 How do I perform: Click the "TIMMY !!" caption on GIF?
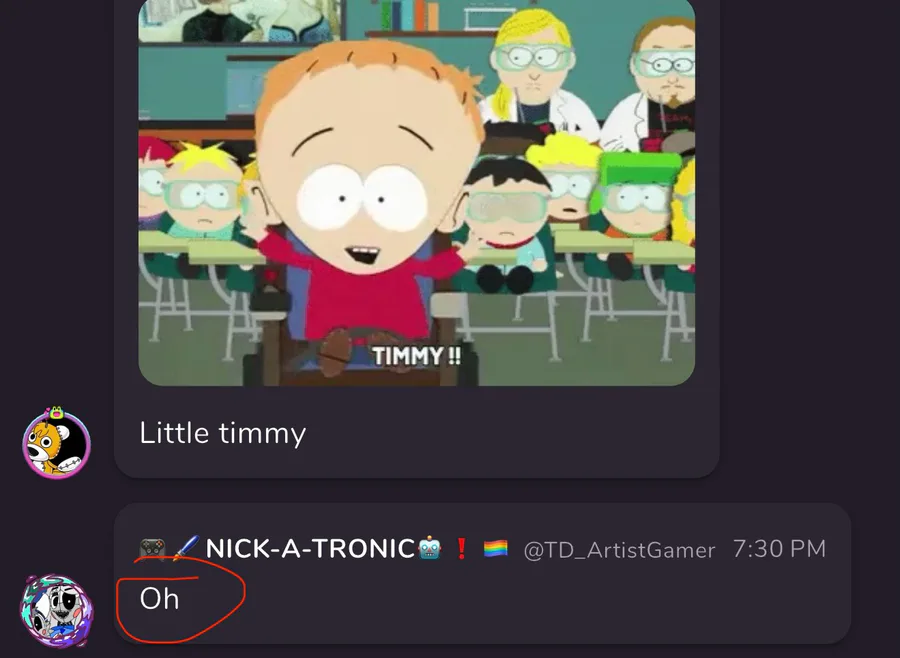click(416, 355)
